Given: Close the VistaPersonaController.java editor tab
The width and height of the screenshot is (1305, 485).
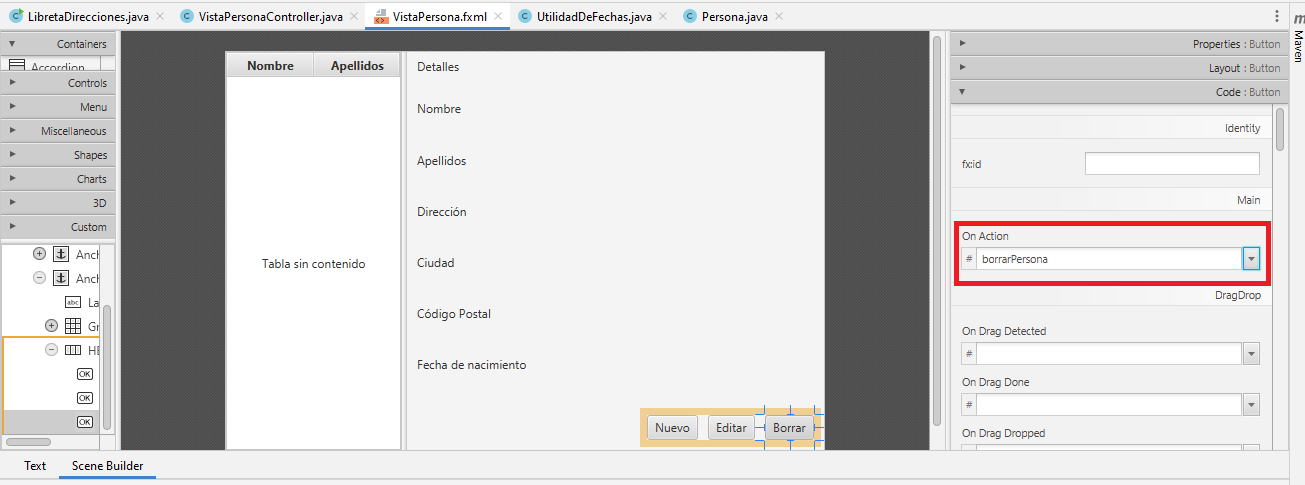Looking at the screenshot, I should [355, 17].
